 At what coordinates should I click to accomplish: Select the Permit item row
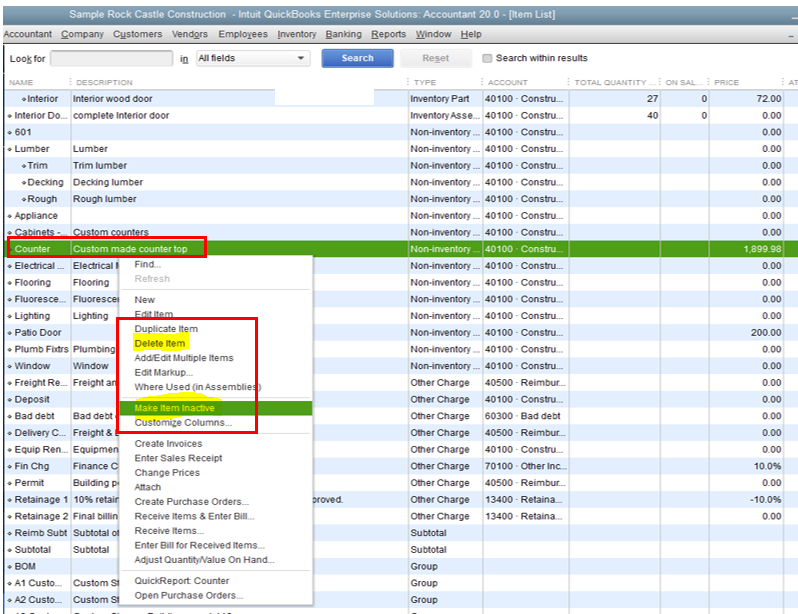[x=401, y=483]
